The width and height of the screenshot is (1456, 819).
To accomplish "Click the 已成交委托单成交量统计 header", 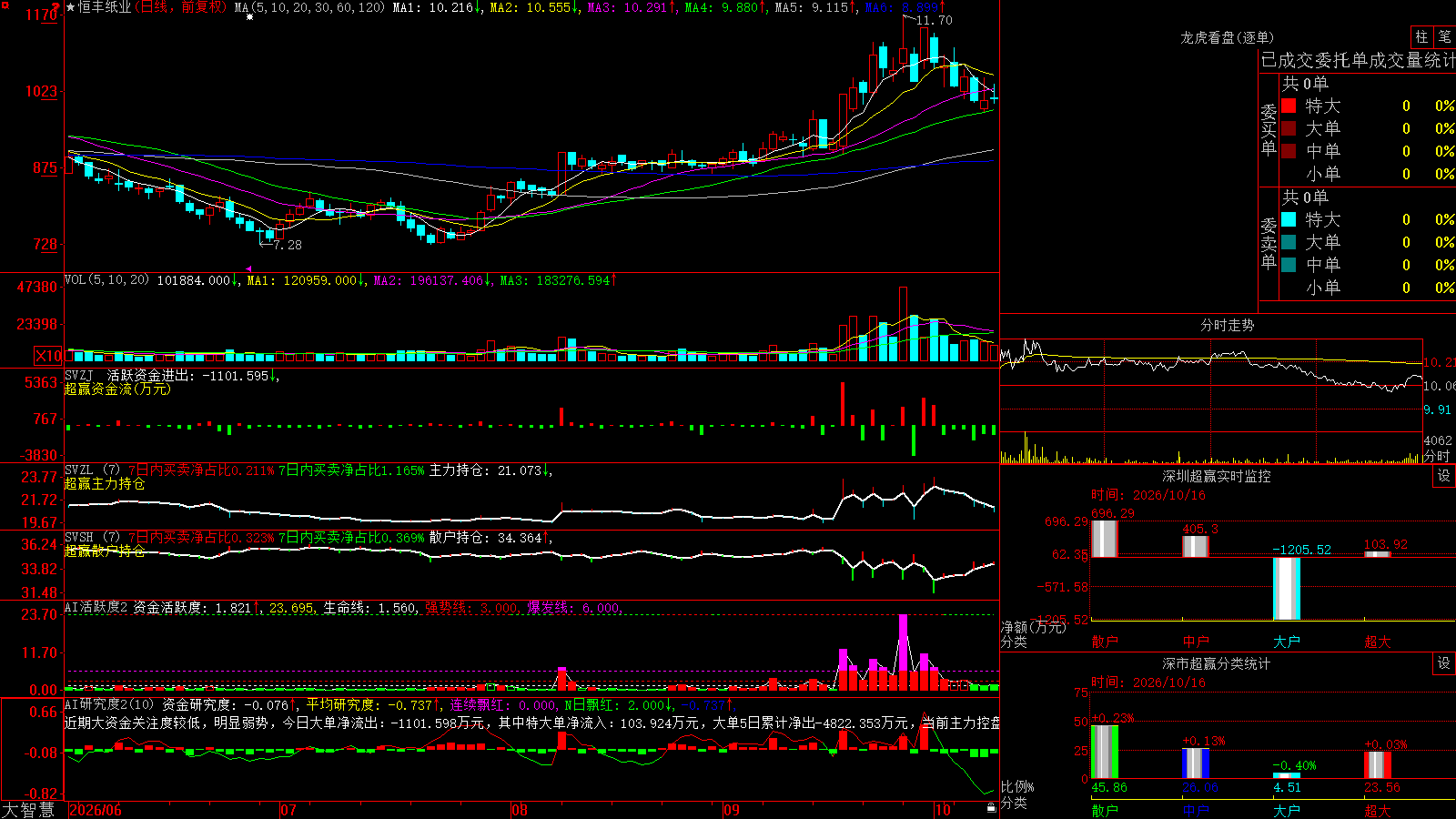I will pos(1358,60).
